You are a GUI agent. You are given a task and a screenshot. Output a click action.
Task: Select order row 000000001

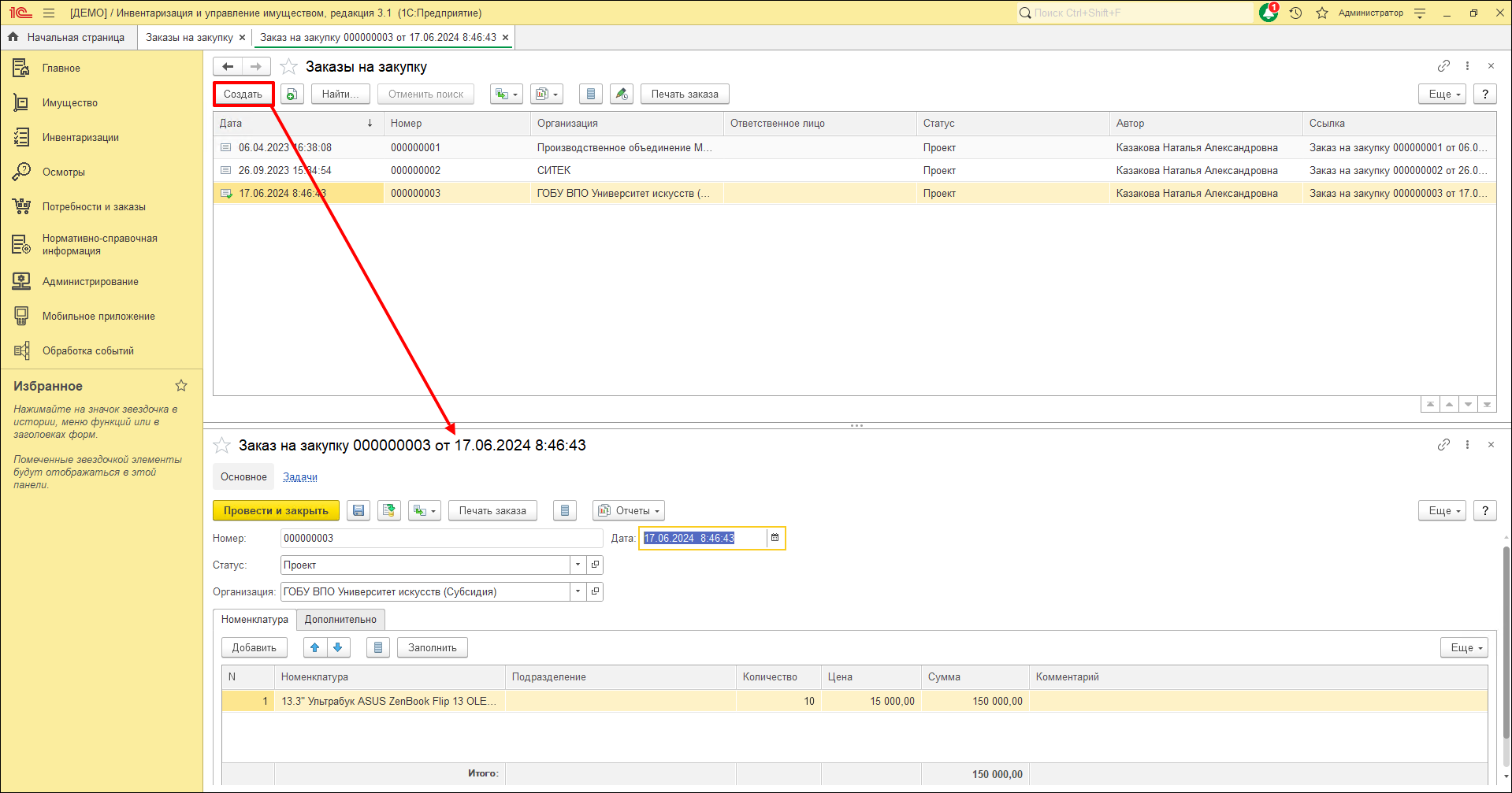(854, 147)
